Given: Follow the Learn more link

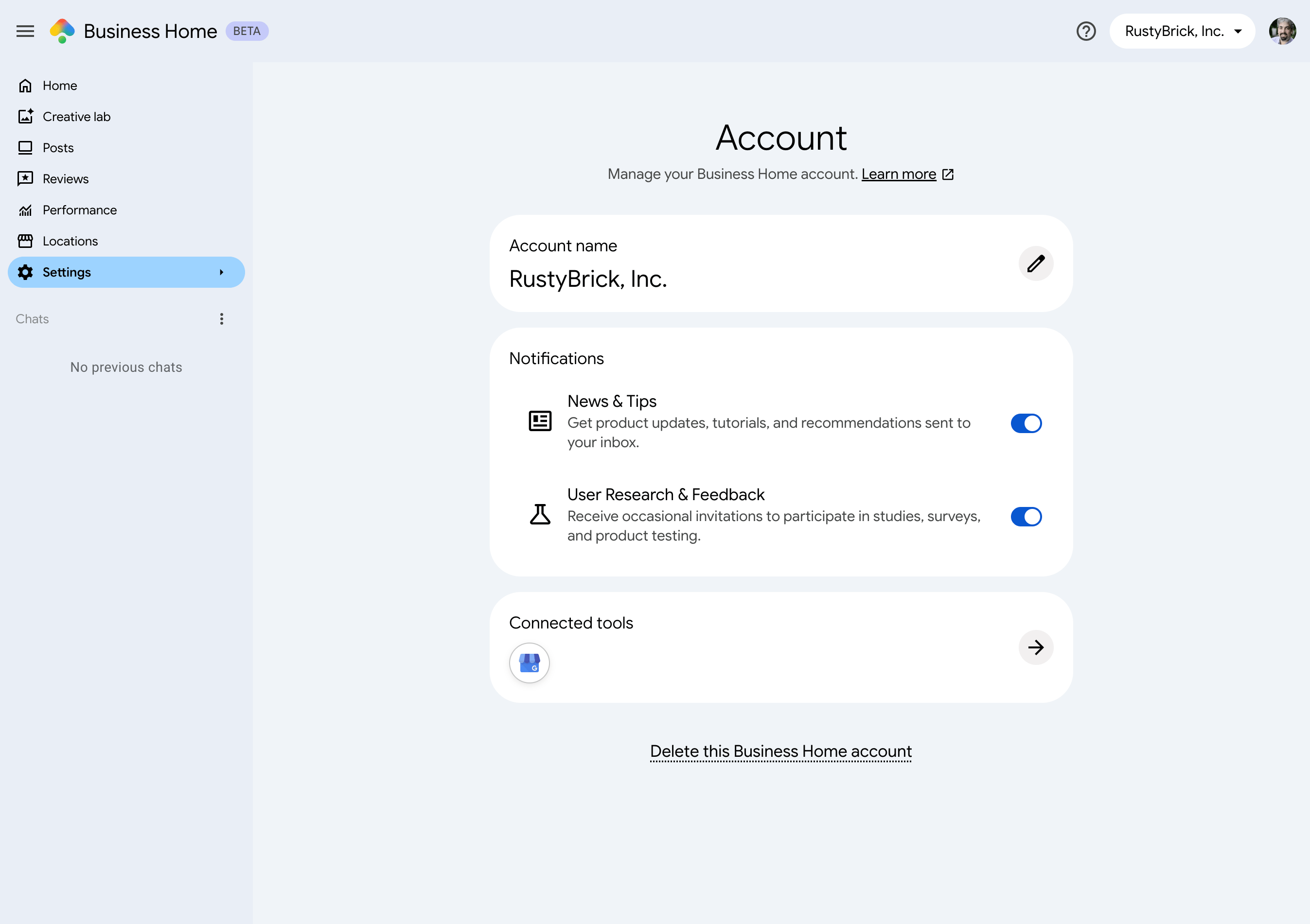Looking at the screenshot, I should [899, 174].
